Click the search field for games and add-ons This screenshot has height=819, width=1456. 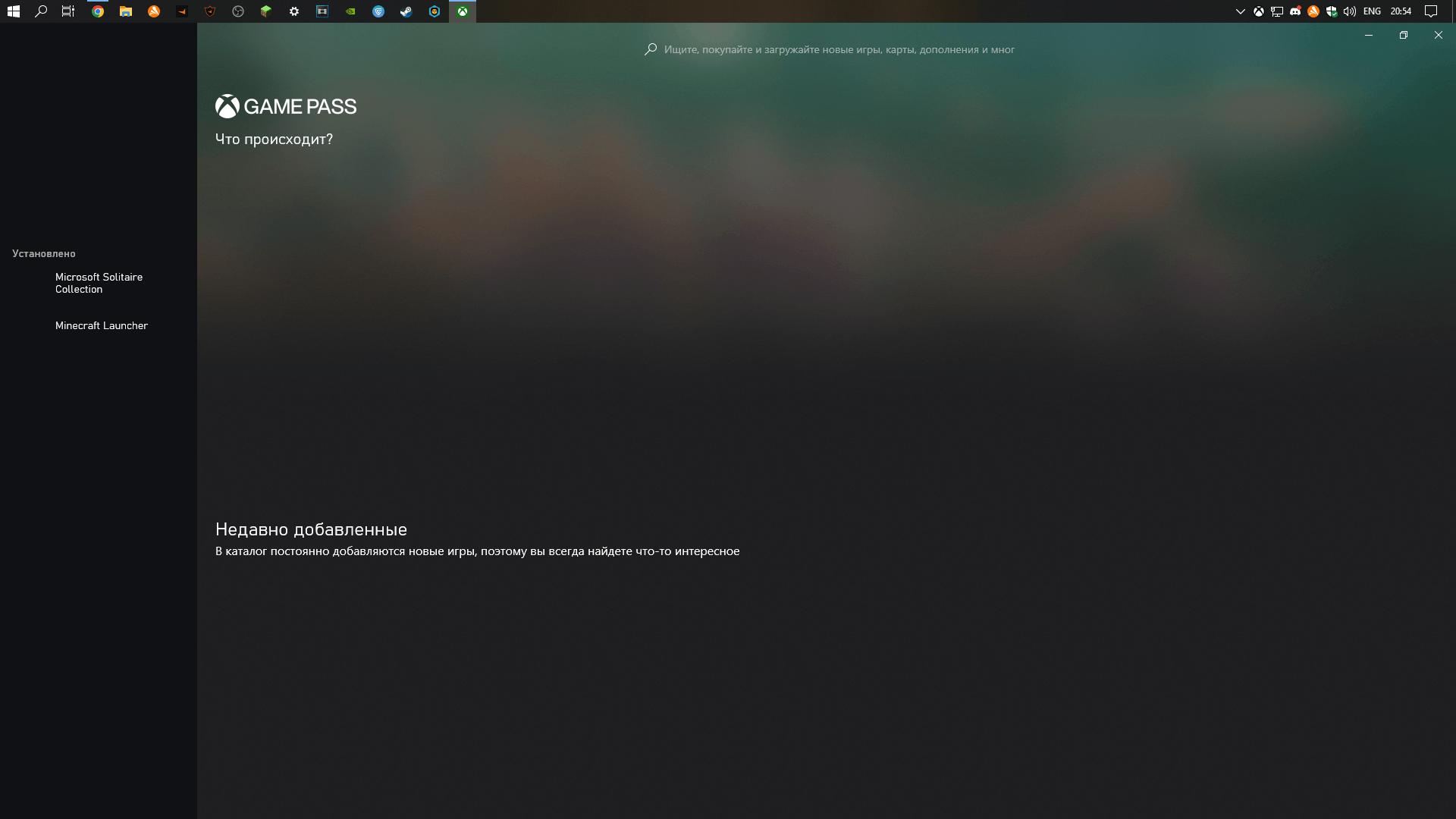click(830, 49)
